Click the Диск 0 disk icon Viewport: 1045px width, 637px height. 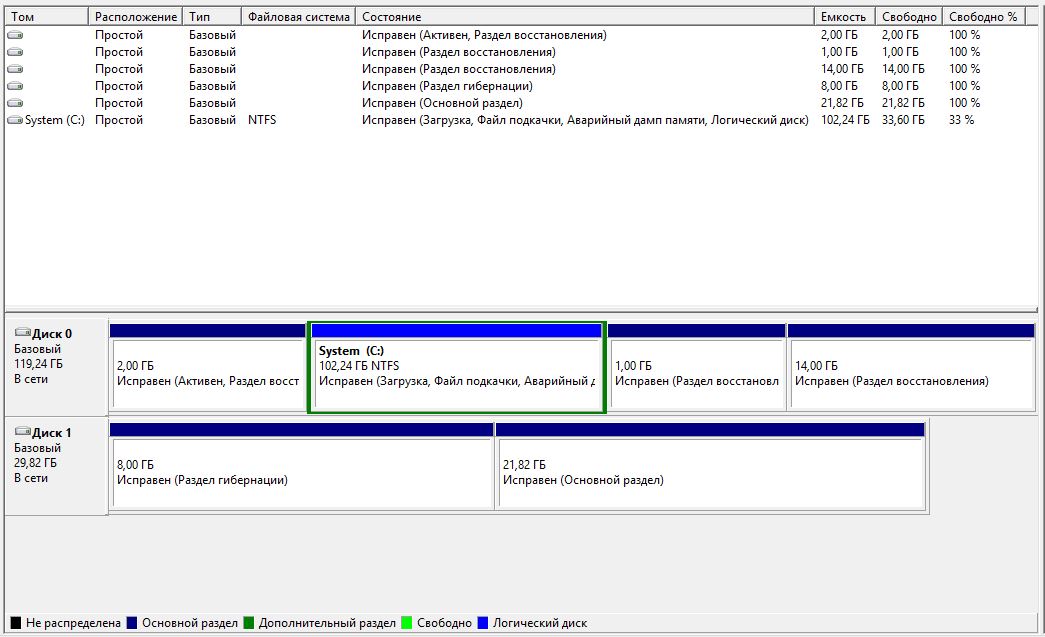pyautogui.click(x=22, y=334)
